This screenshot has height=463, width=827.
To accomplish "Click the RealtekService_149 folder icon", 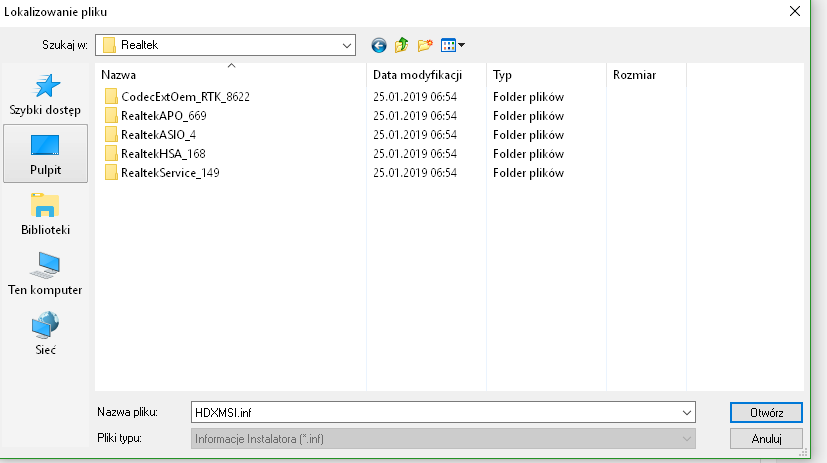I will point(111,172).
